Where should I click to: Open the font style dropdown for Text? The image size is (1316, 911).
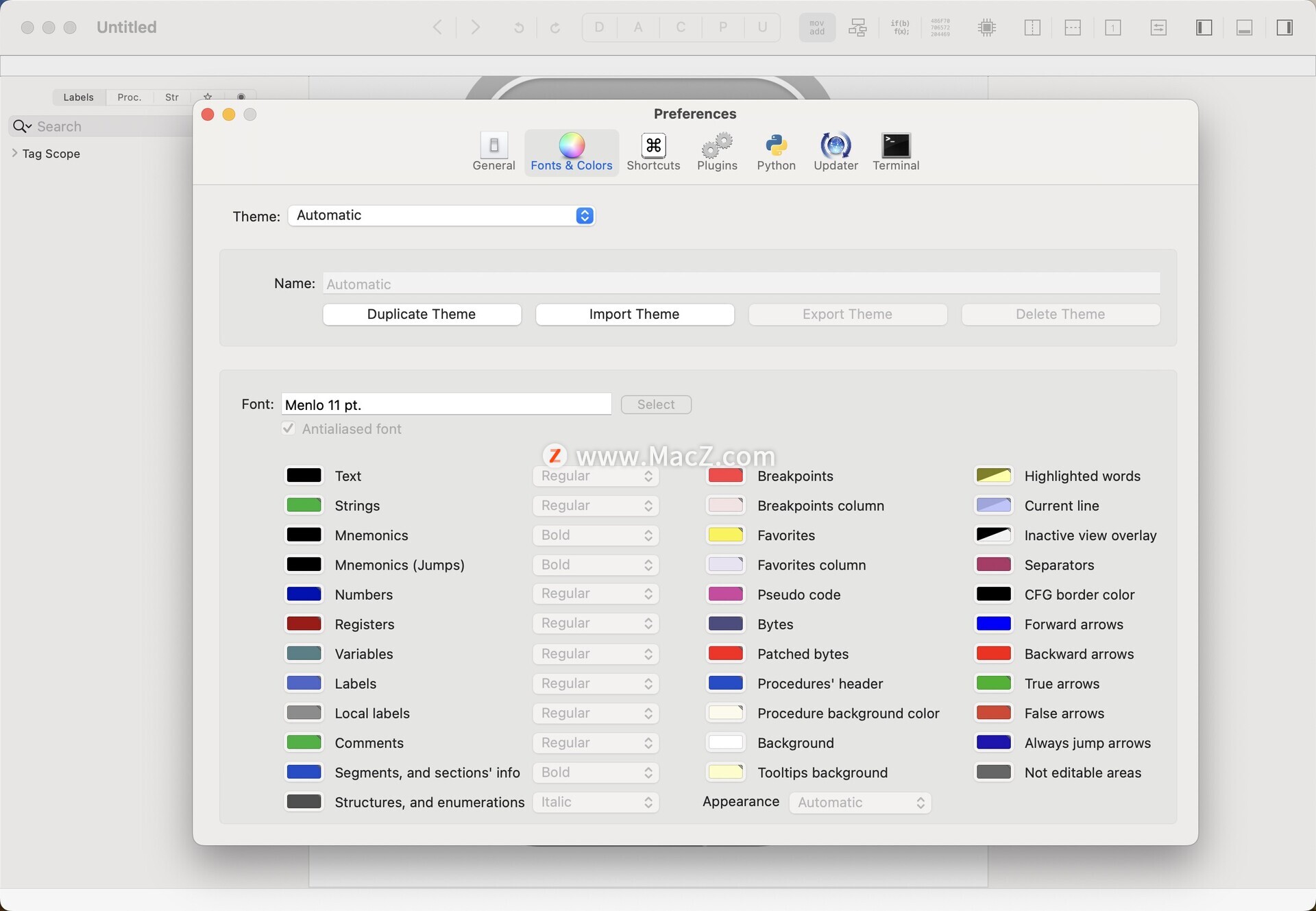click(x=596, y=476)
